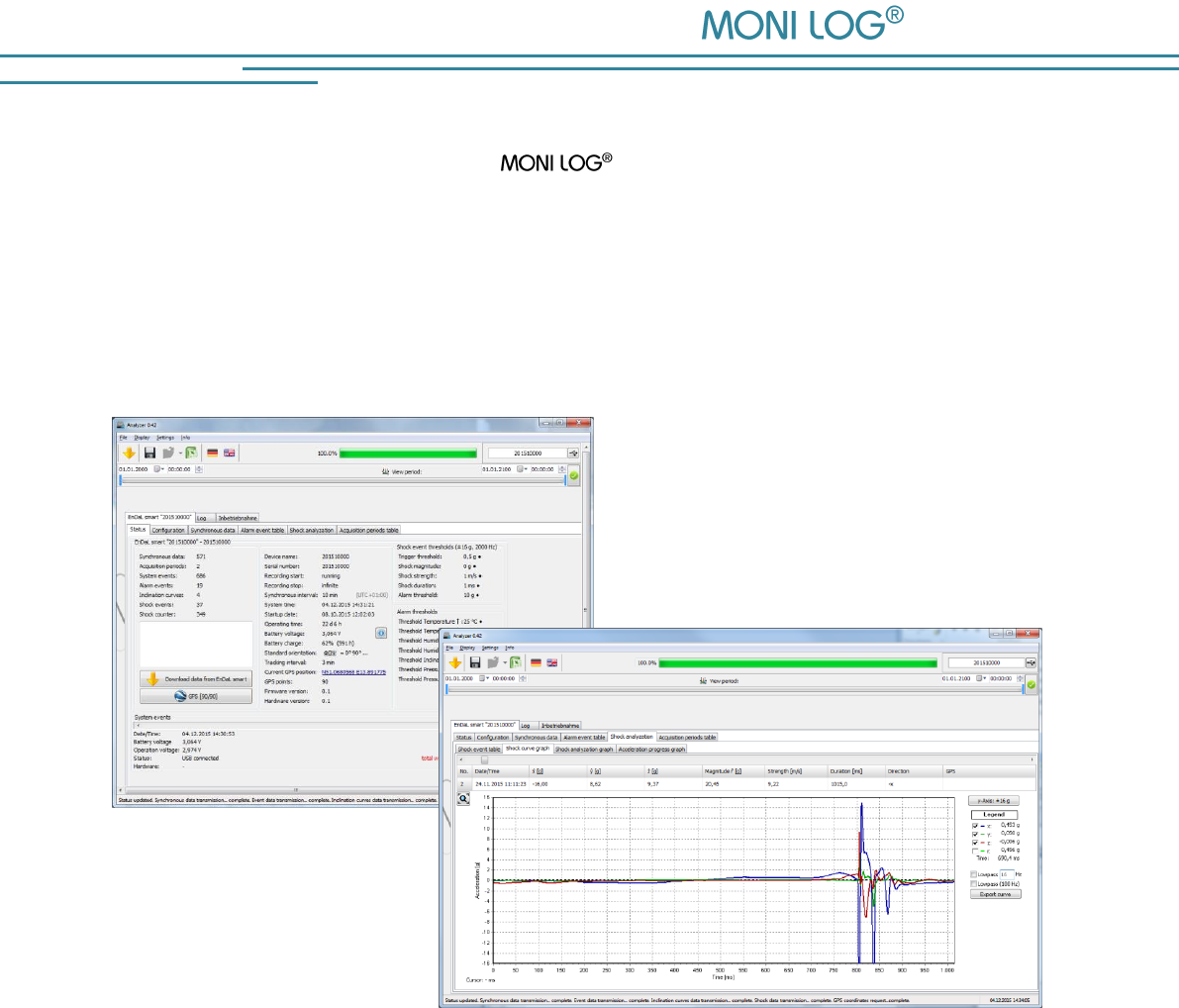Select UK flag in shock graph window
Image resolution: width=1179 pixels, height=1008 pixels.
(x=552, y=662)
